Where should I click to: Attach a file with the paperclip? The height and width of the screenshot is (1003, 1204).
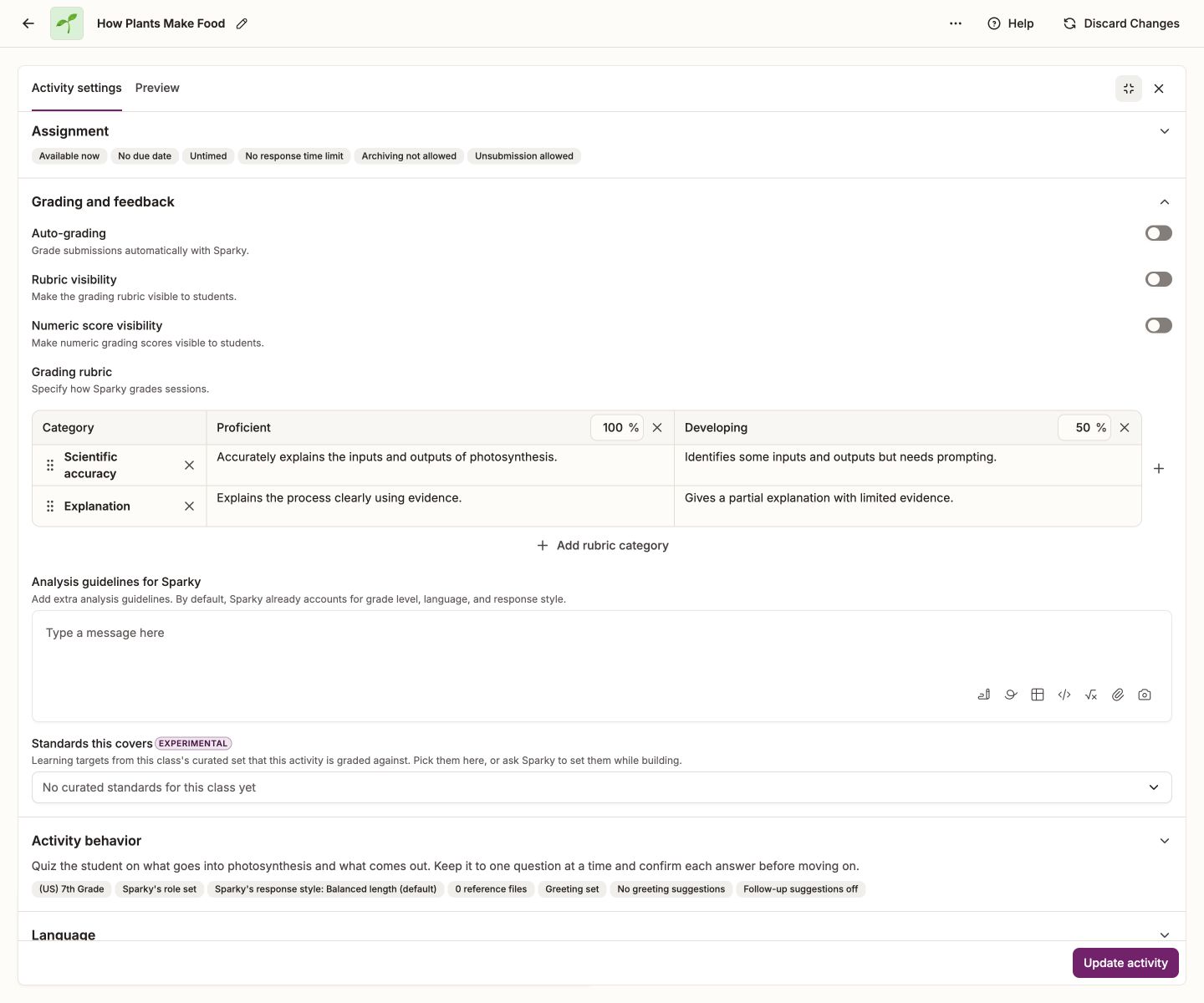(1118, 695)
